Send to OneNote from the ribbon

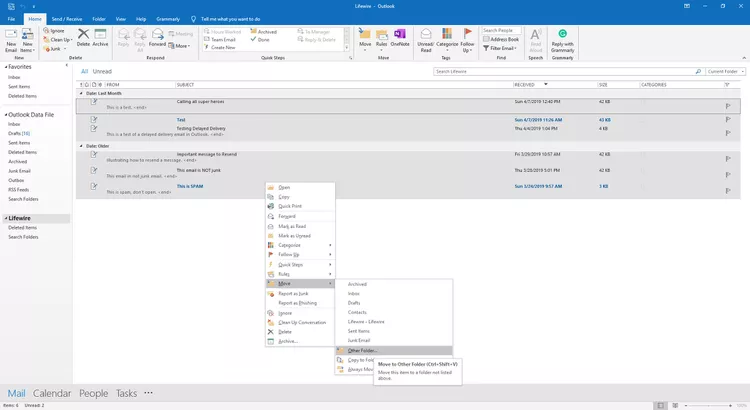(400, 38)
